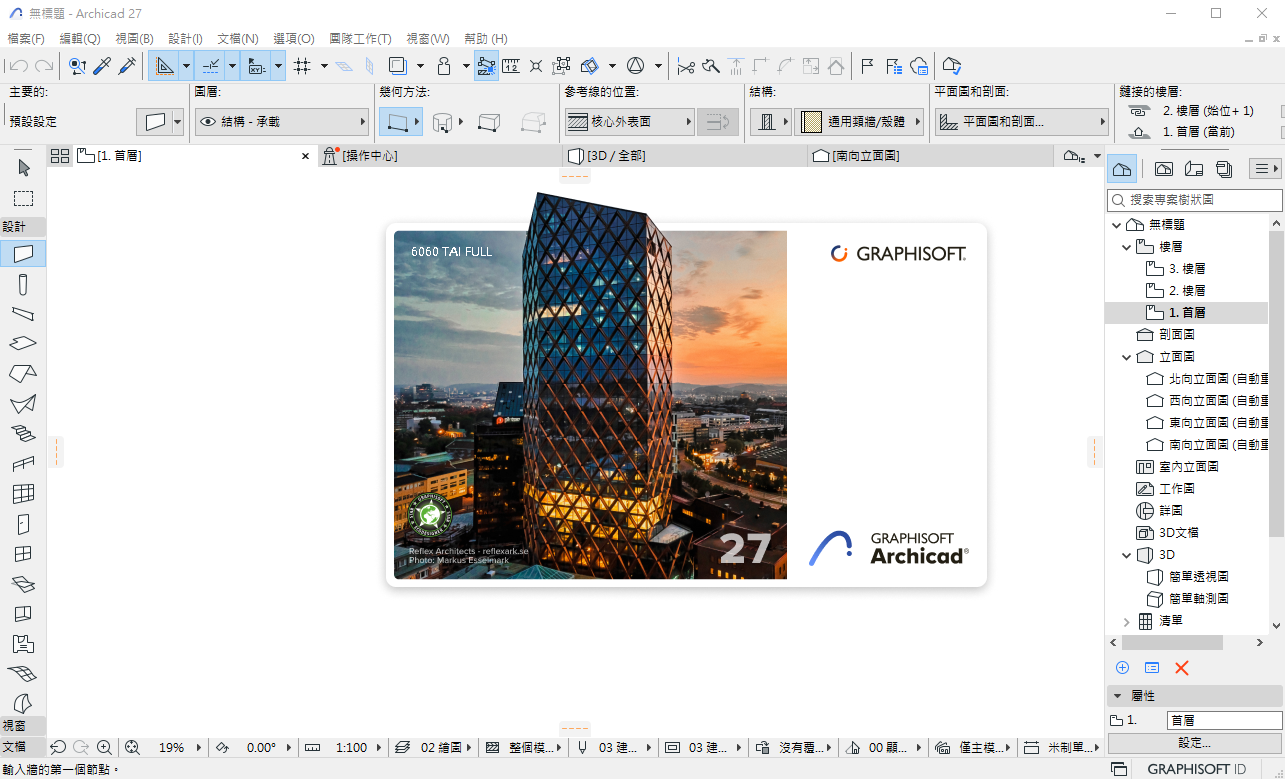Click the Zoom In magnifier icon
Viewport: 1285px width, 779px height.
pos(105,747)
